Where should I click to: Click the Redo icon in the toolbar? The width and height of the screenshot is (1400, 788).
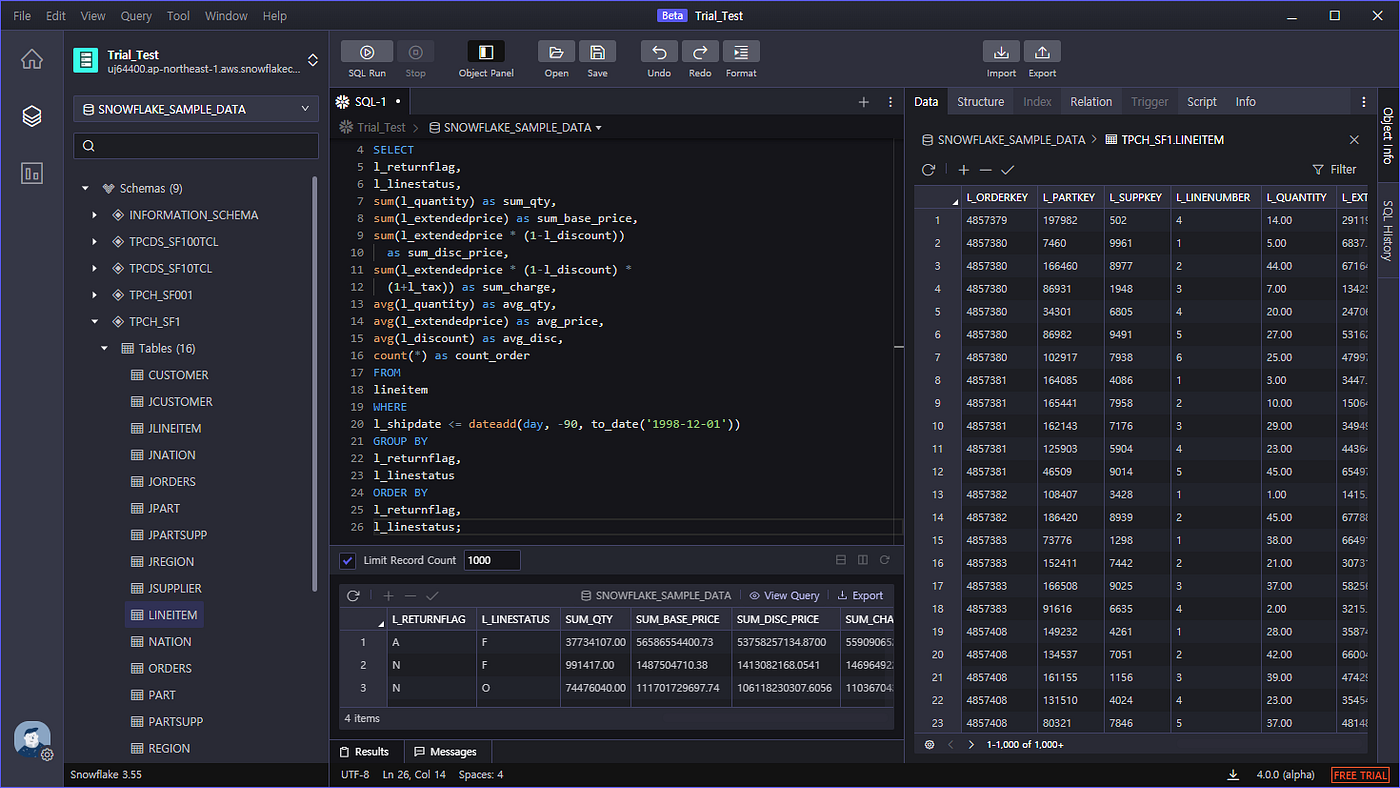[x=699, y=51]
